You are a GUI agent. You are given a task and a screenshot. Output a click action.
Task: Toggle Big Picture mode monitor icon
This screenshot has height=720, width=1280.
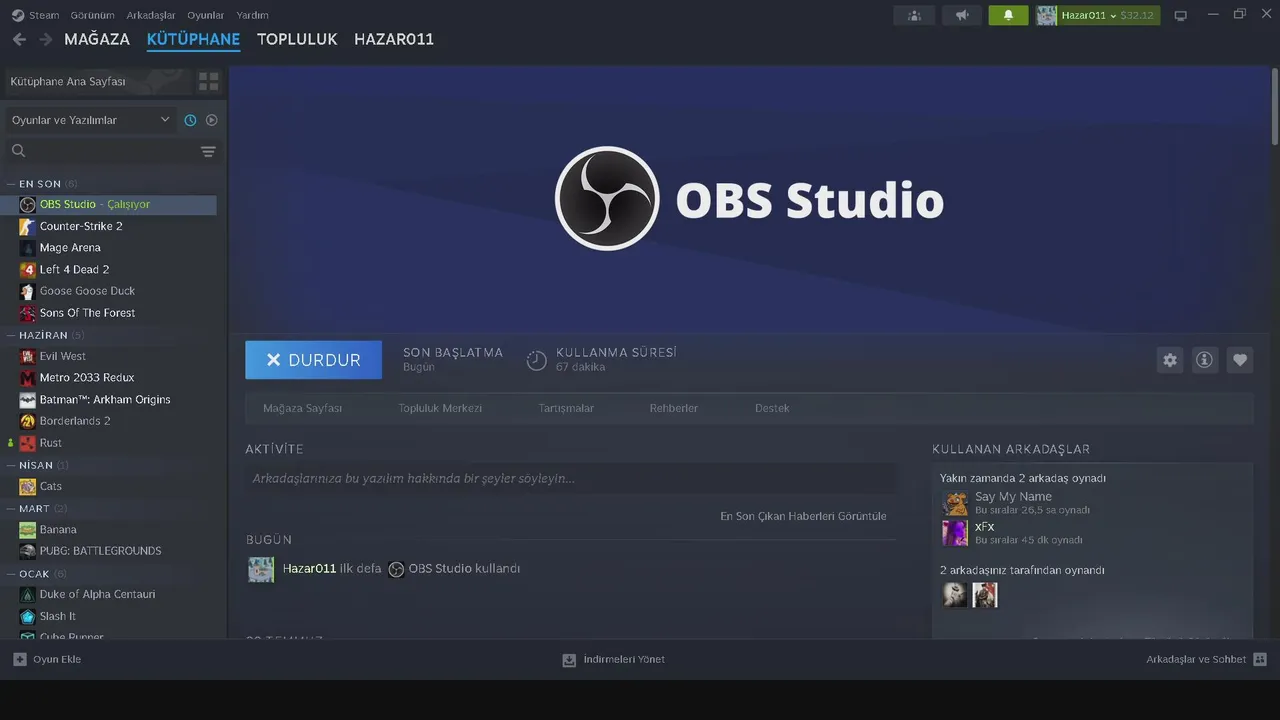pos(1180,15)
